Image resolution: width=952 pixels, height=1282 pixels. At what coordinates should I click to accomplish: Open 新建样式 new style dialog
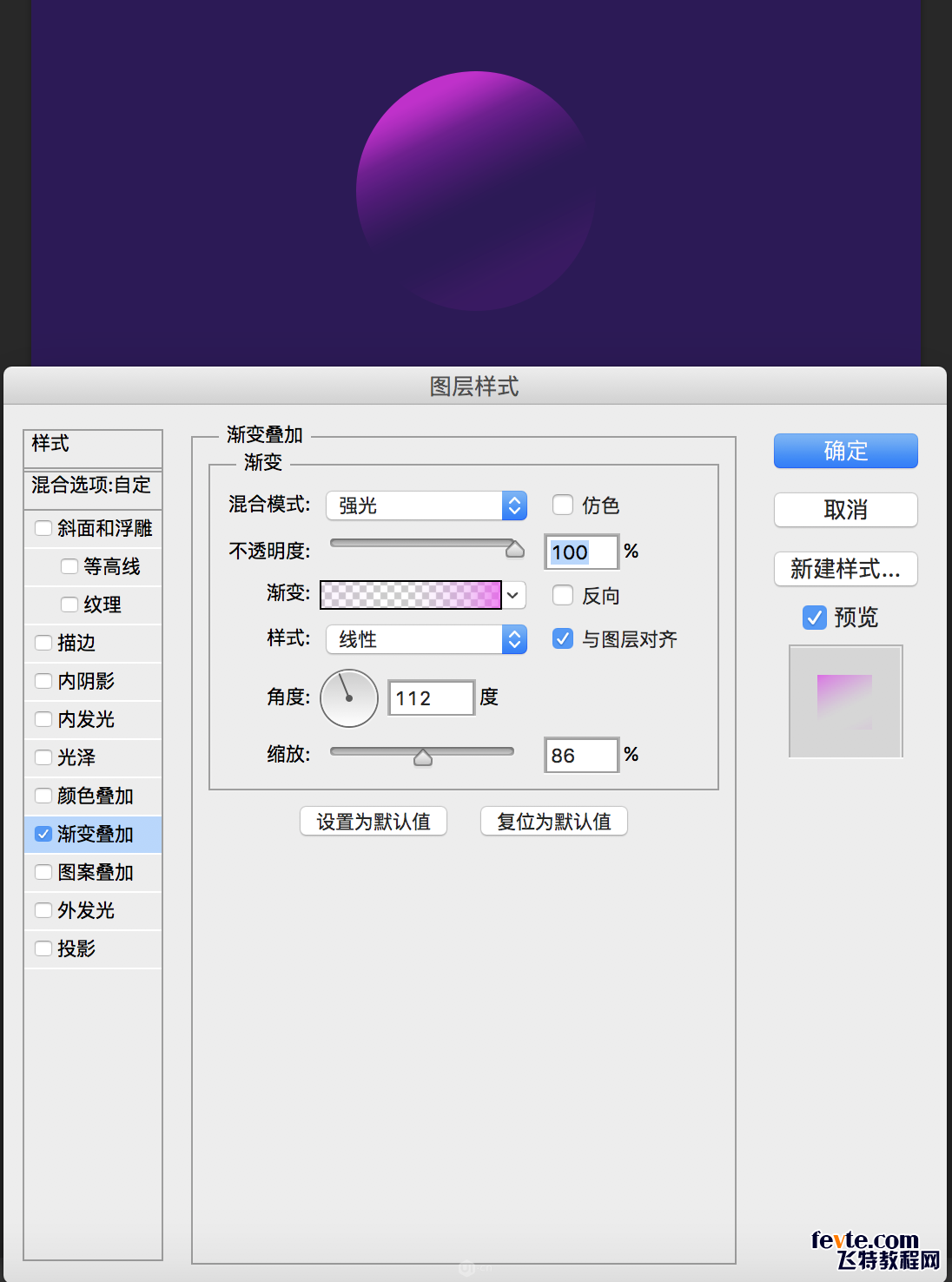point(845,569)
